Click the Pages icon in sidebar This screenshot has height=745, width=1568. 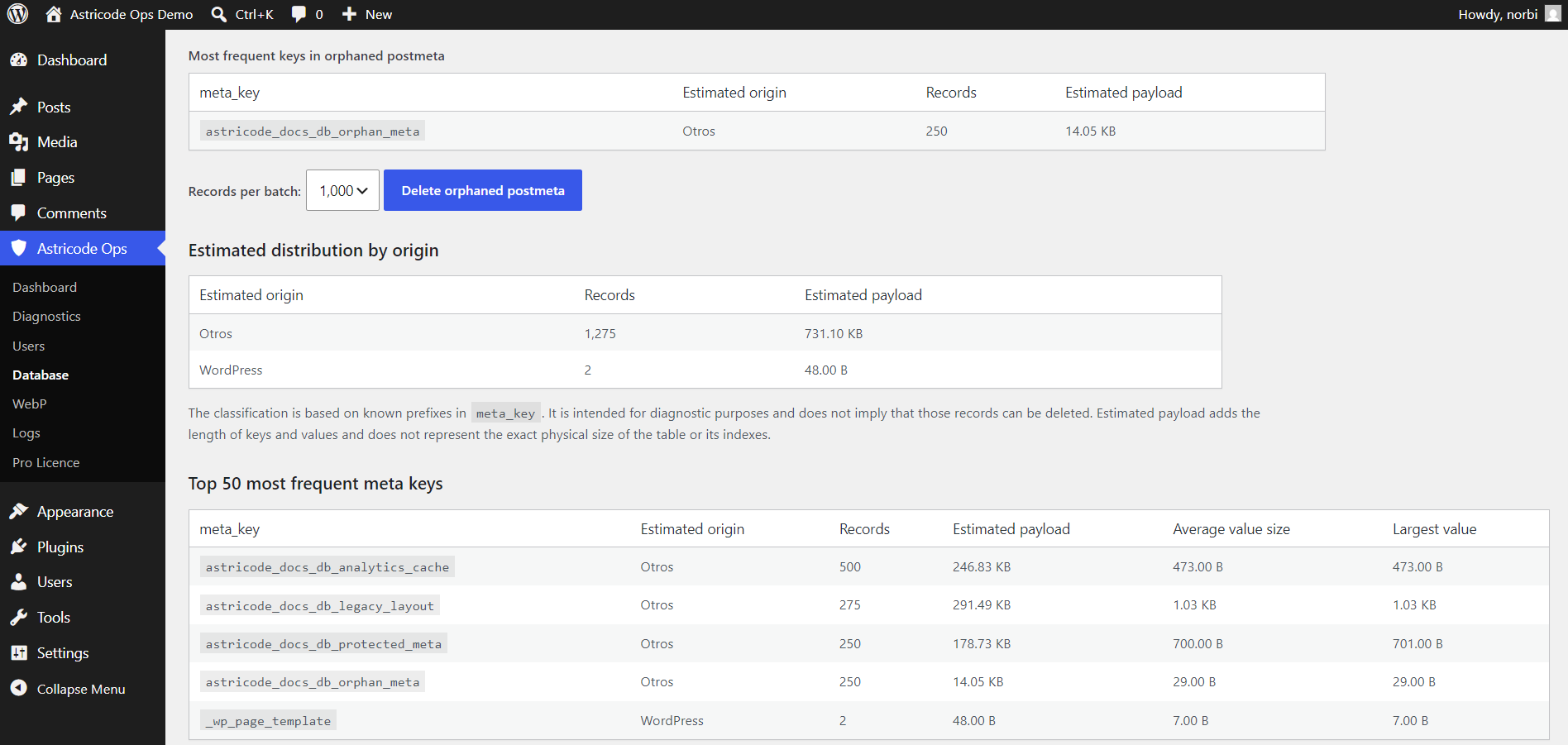point(18,178)
